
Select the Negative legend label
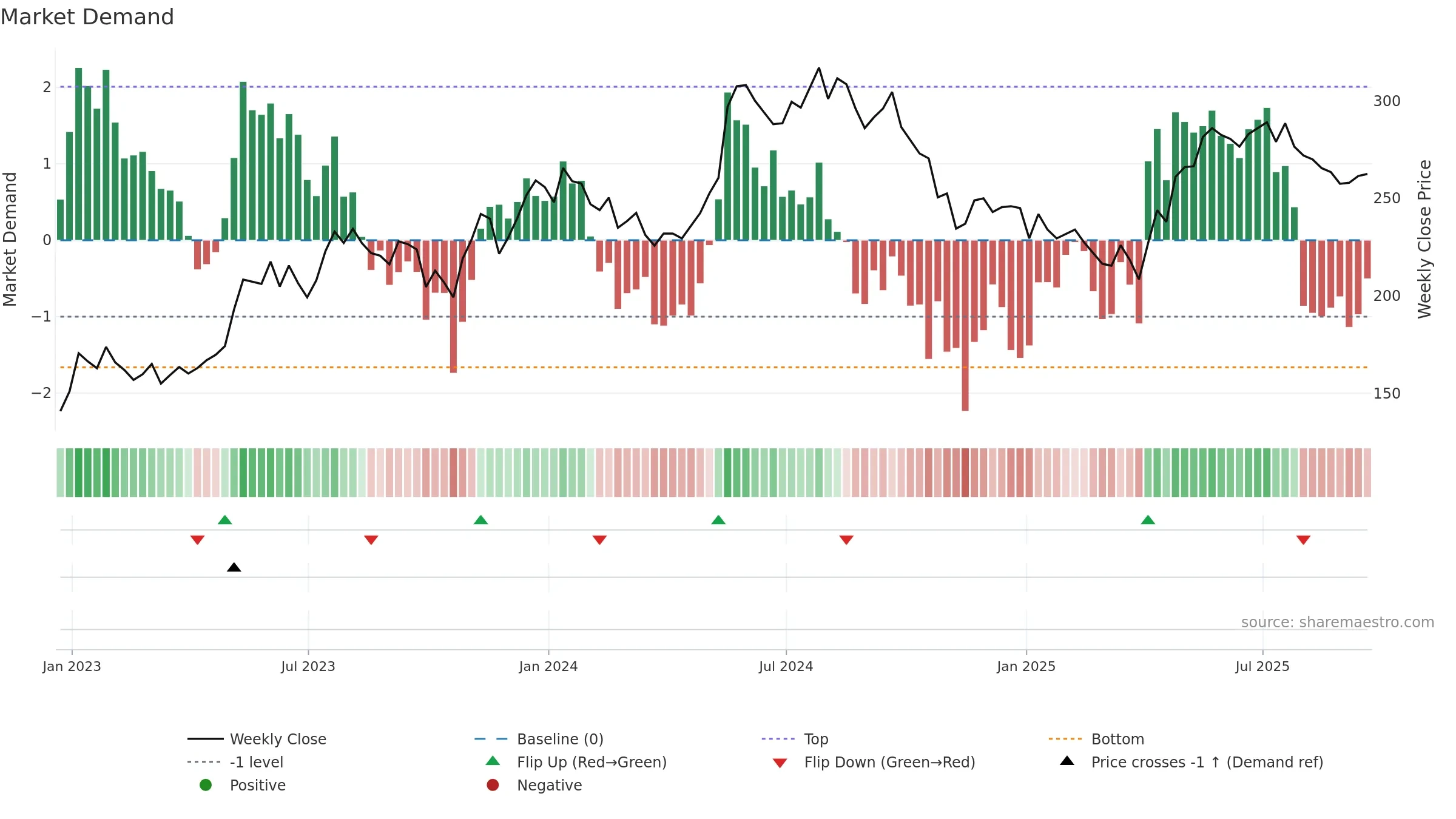550,785
